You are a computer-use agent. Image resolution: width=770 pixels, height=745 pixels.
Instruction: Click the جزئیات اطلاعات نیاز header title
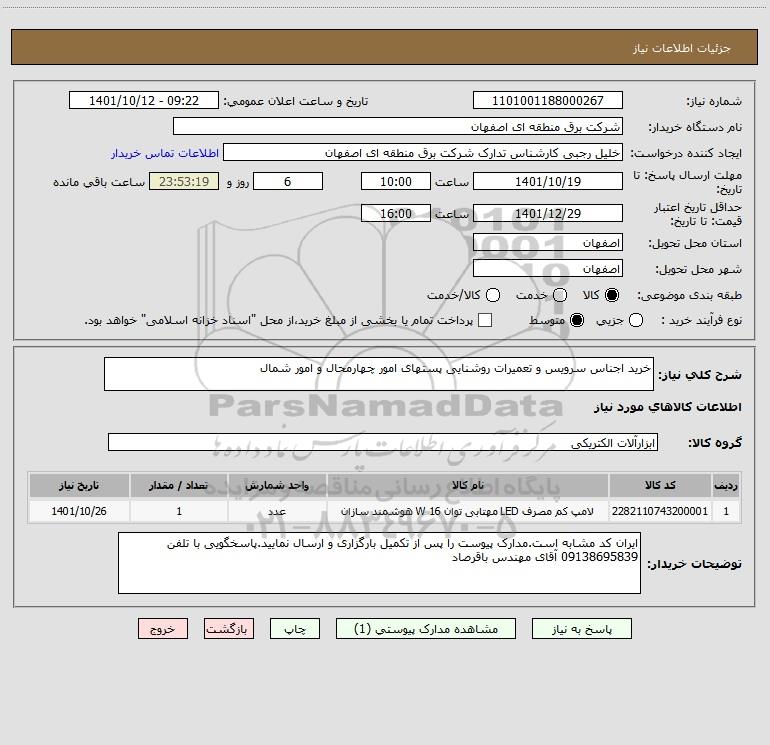coord(682,48)
